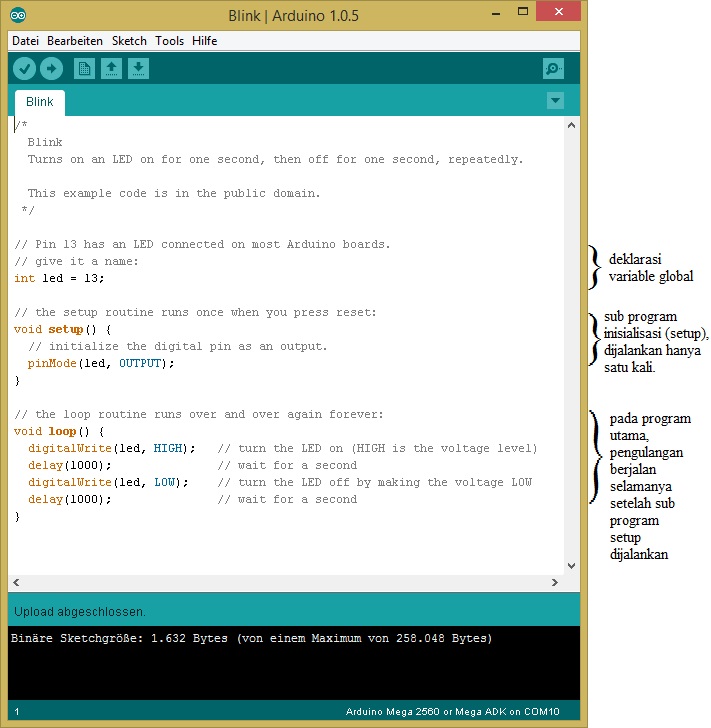Click the editor vertical scrollbar down arrow

(x=572, y=565)
